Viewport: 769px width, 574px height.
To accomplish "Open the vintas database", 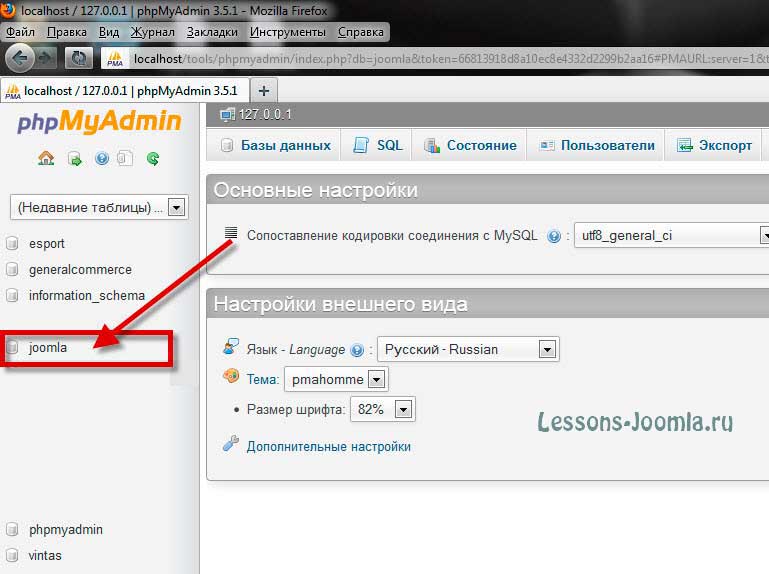I will click(x=45, y=556).
